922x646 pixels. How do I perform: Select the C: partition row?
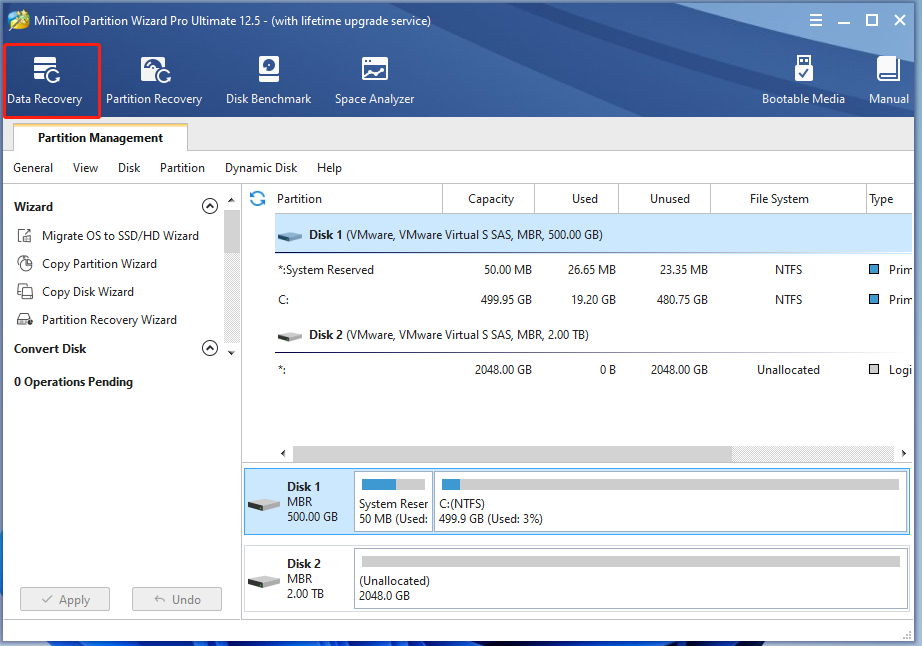pos(593,300)
